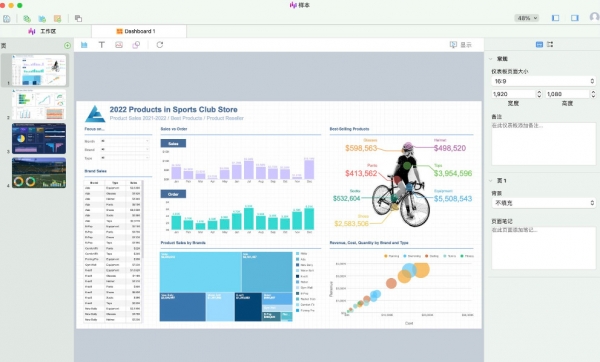Viewport: 600px width, 362px height.
Task: Click the Sales chart label button
Action: [x=173, y=143]
